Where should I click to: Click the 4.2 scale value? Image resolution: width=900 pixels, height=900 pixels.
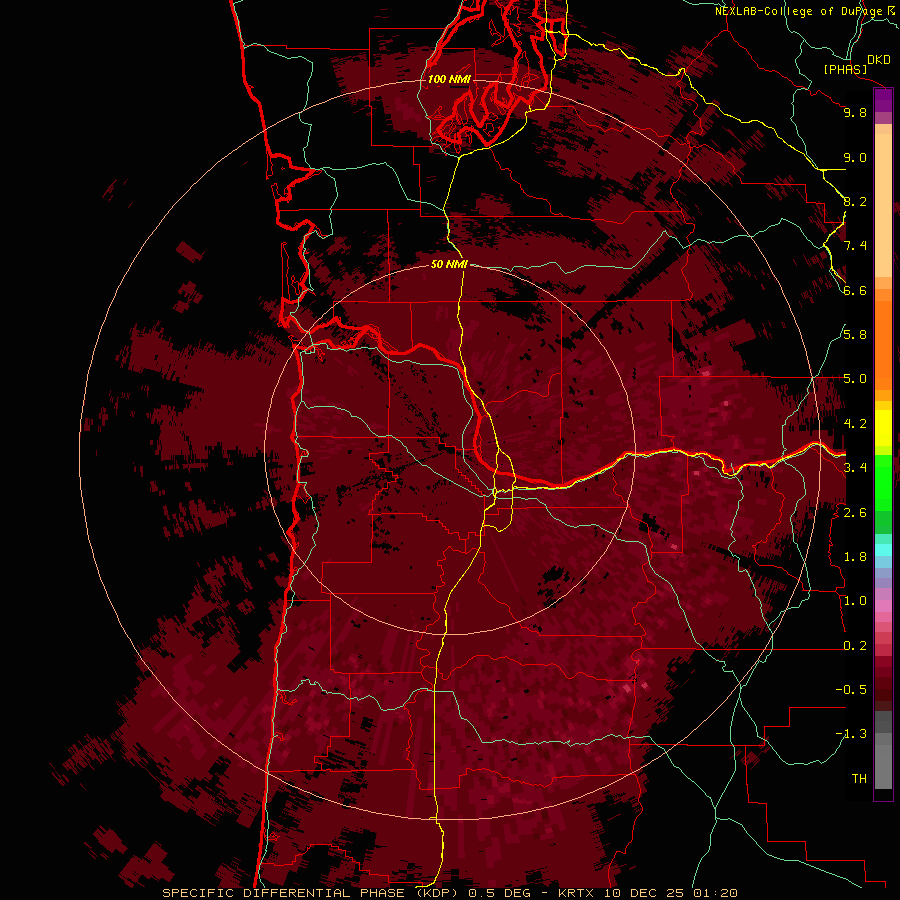click(x=855, y=424)
